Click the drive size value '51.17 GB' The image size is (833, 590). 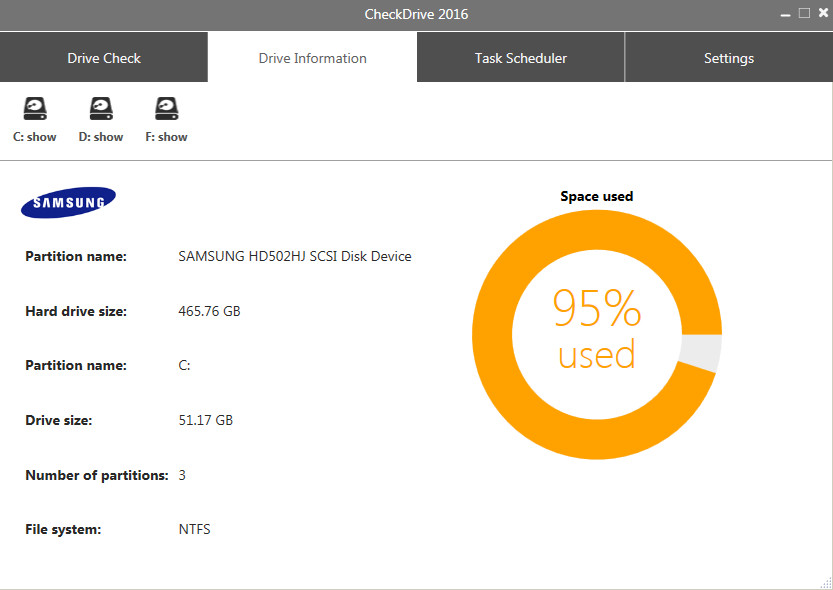point(206,420)
